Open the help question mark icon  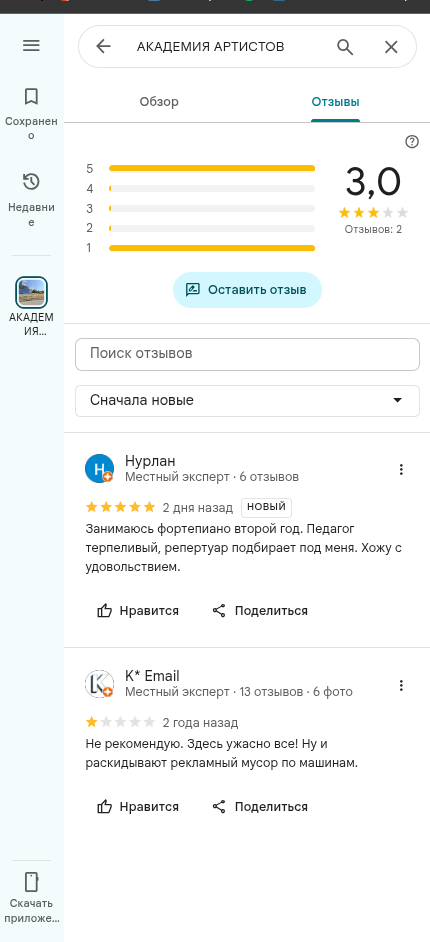412,142
